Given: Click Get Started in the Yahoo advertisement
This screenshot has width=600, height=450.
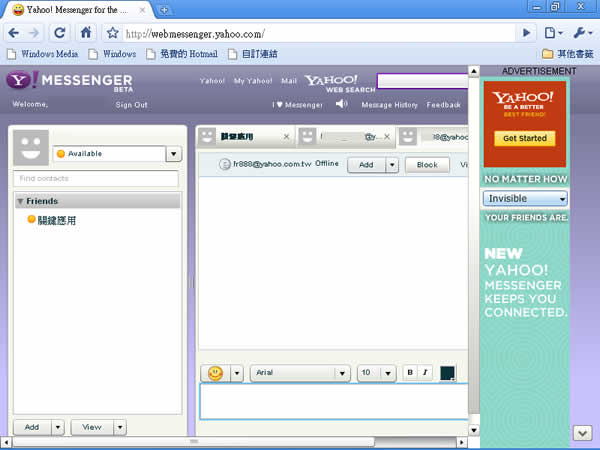Looking at the screenshot, I should click(525, 139).
